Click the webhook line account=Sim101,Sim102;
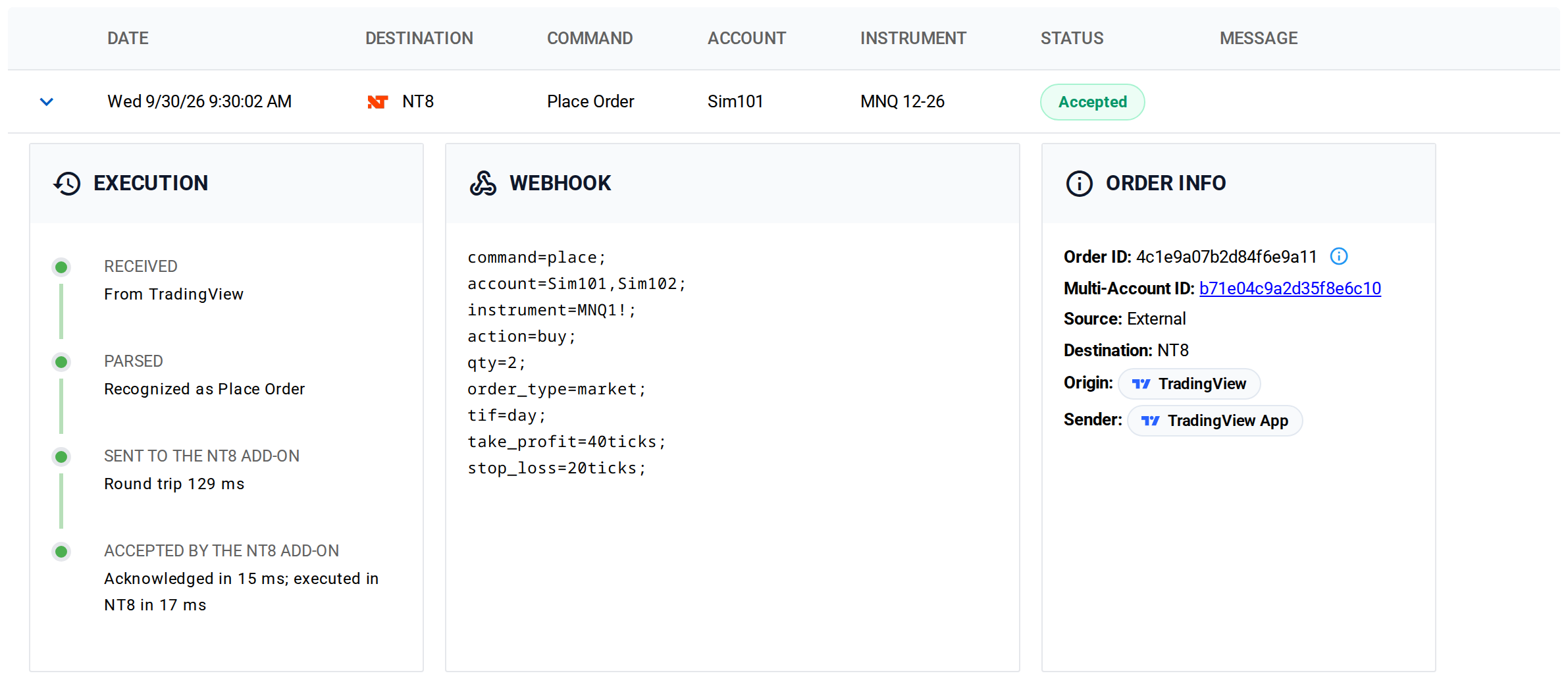This screenshot has height=690, width=1568. click(x=577, y=284)
